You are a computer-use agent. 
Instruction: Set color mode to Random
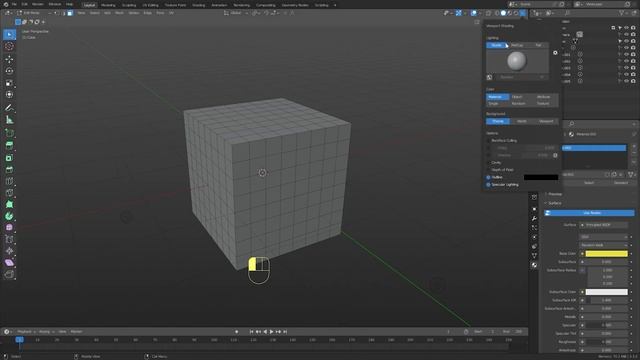(518, 104)
